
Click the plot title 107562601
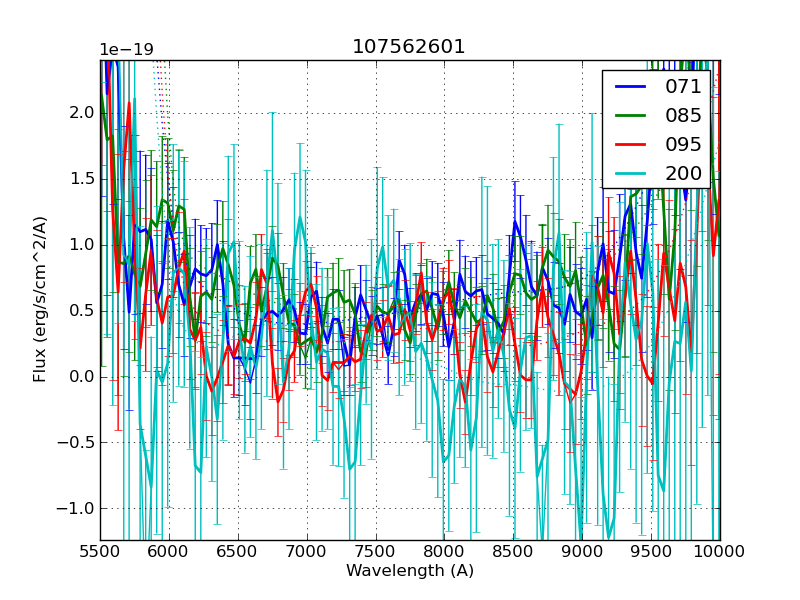point(409,47)
